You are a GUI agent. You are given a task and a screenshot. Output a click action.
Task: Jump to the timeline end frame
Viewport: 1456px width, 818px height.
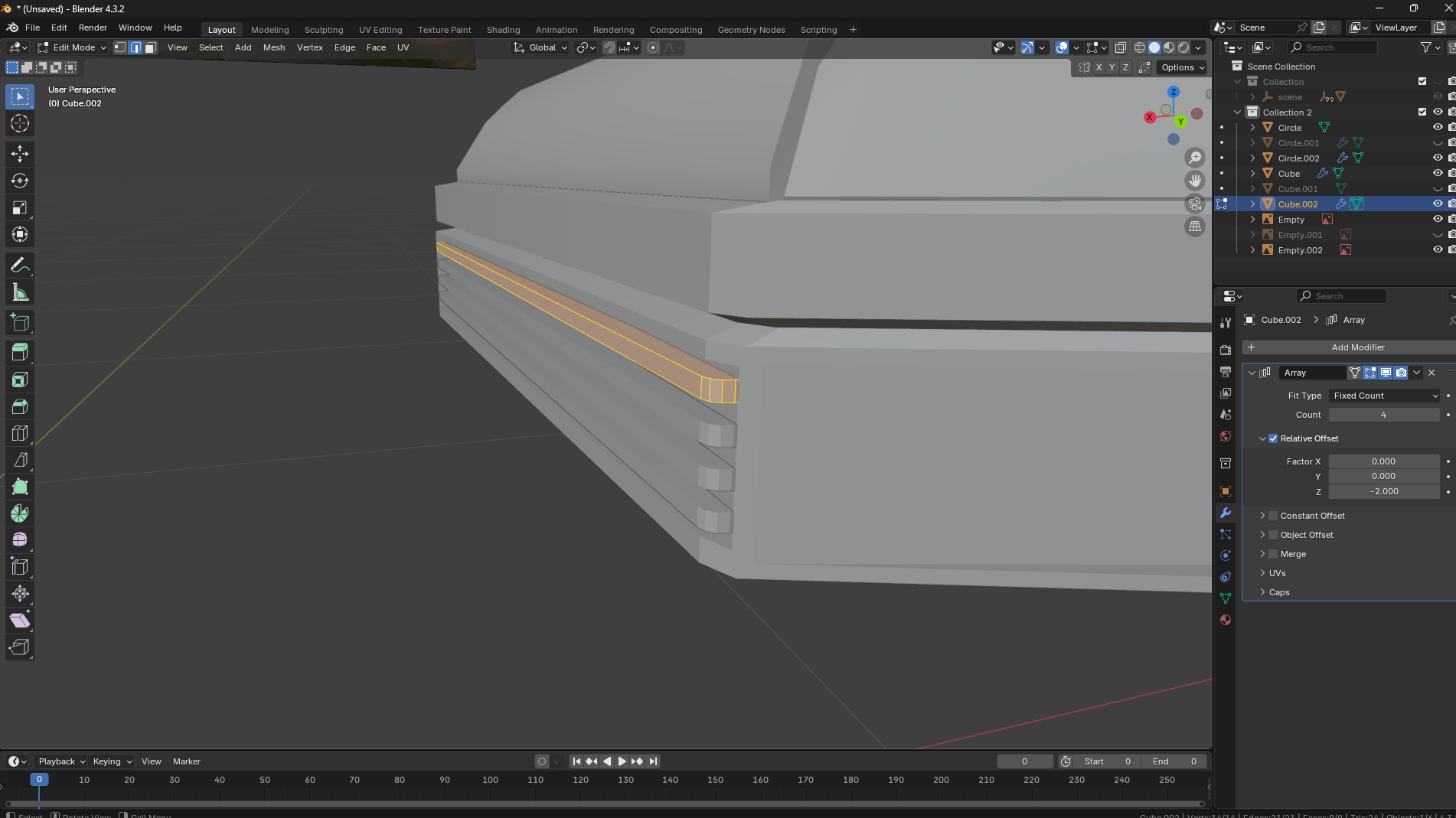tap(653, 761)
